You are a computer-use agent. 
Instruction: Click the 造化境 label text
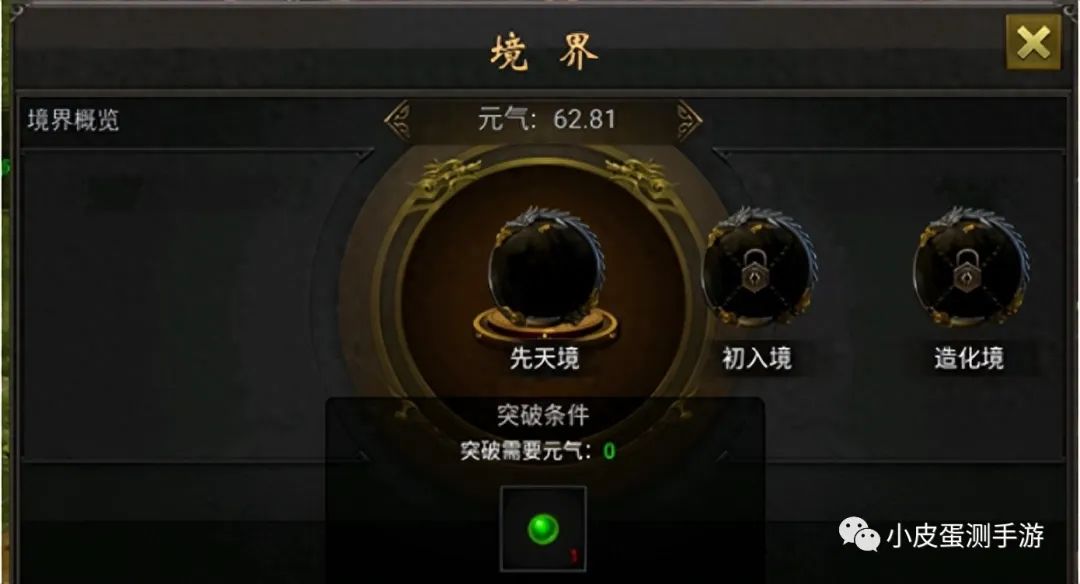(x=969, y=358)
